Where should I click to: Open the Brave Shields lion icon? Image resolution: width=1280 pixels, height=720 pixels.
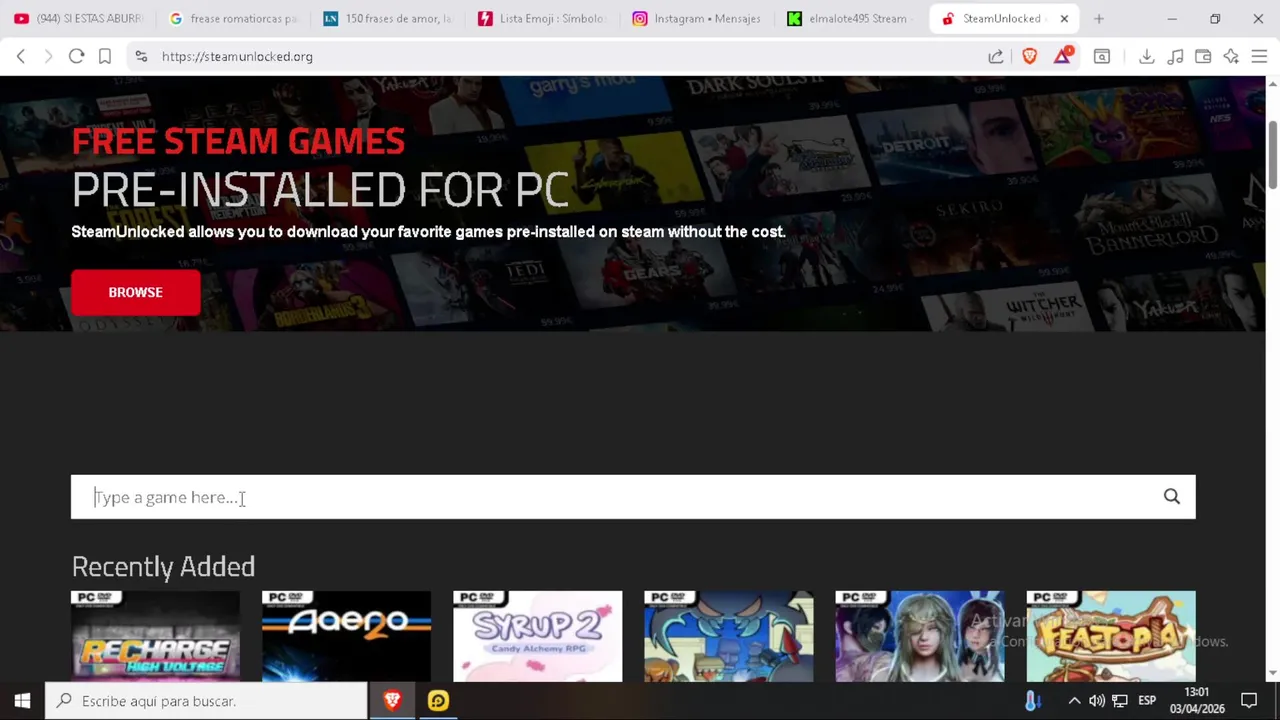[x=1030, y=57]
